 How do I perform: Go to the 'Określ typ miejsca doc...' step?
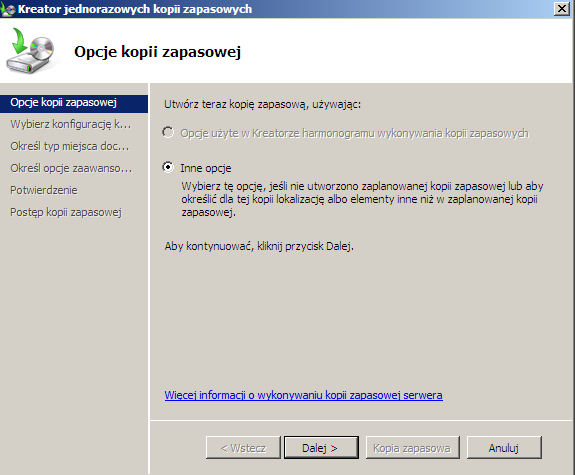[70, 146]
